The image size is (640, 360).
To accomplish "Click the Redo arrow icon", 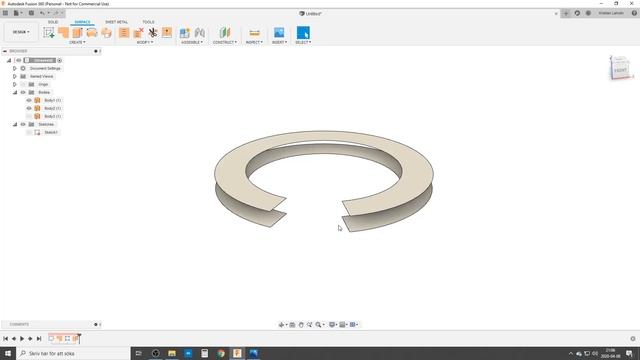I will [56, 13].
